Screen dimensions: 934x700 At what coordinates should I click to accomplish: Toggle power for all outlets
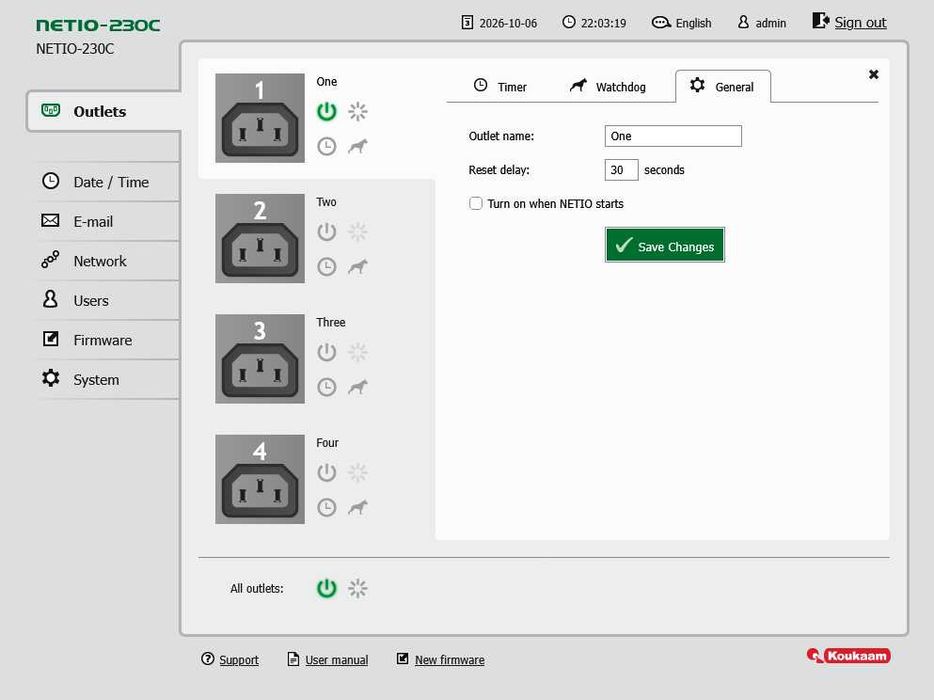point(326,588)
